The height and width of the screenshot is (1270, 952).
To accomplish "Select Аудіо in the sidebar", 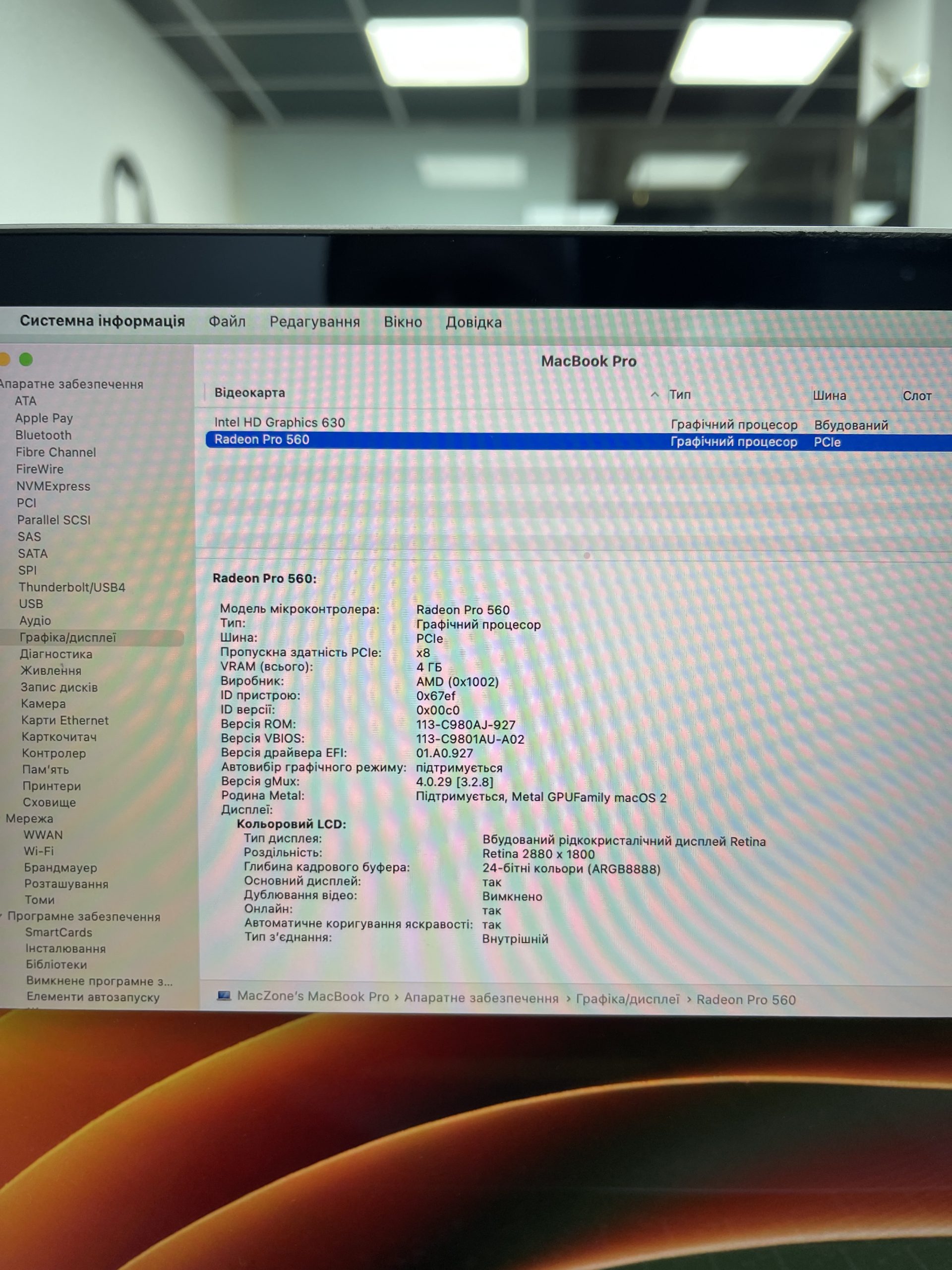I will click(35, 621).
